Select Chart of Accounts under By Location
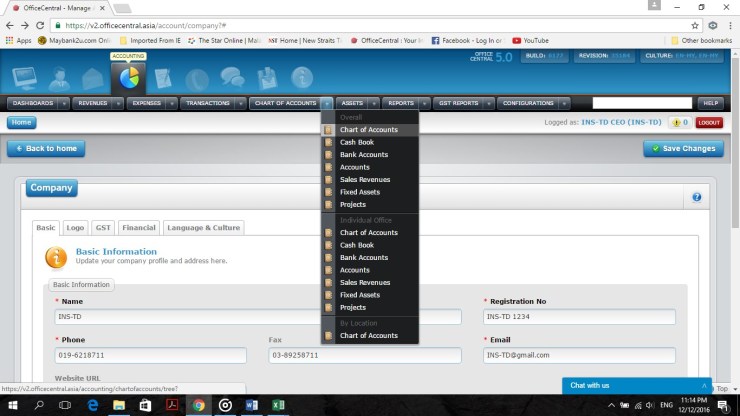Screen dimensions: 740x416 (x=368, y=336)
